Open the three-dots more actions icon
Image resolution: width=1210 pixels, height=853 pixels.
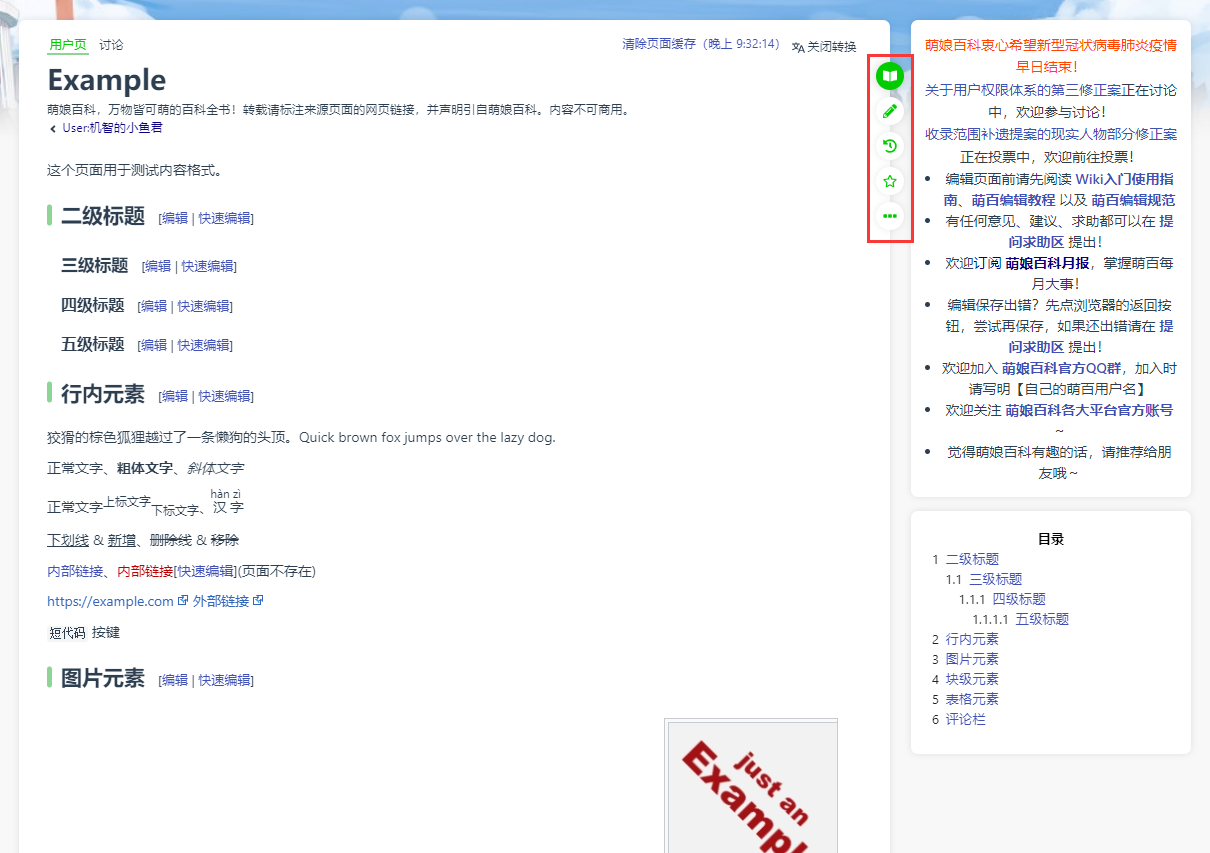[889, 216]
